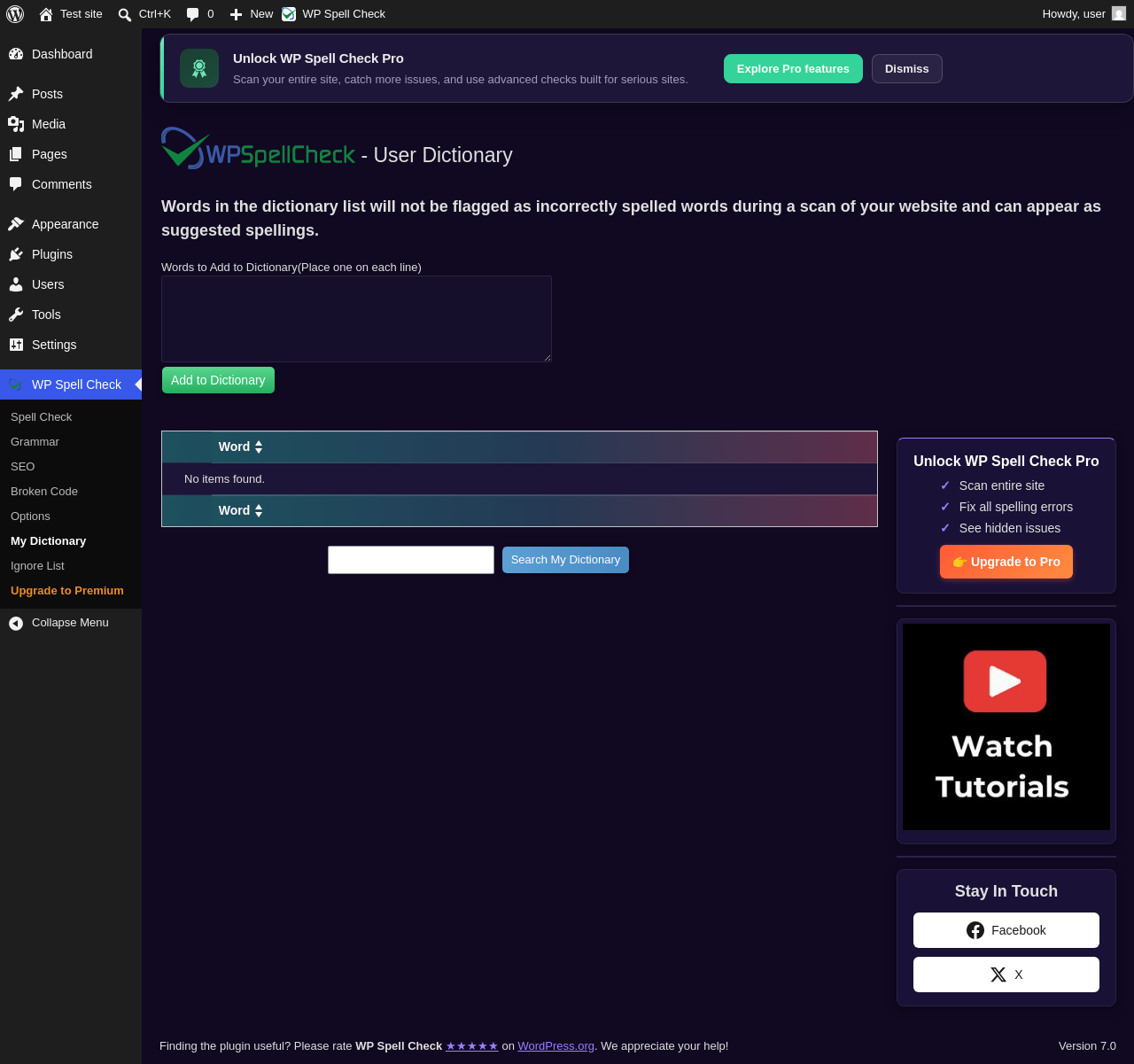The height and width of the screenshot is (1064, 1134).
Task: Click Search My Dictionary button
Action: click(565, 560)
